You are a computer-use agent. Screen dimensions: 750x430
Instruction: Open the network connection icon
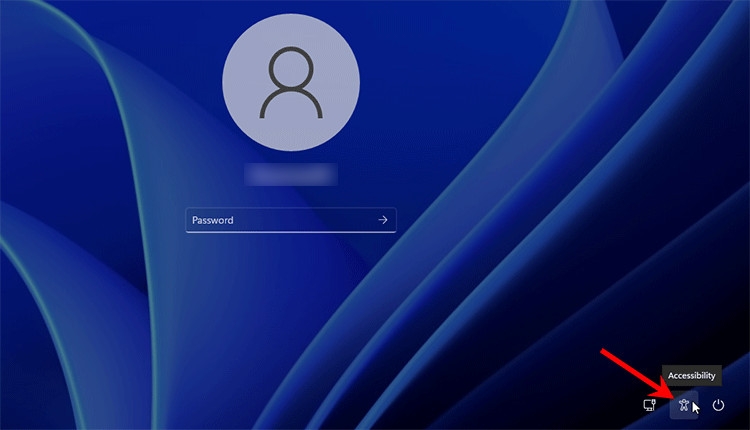pyautogui.click(x=650, y=405)
